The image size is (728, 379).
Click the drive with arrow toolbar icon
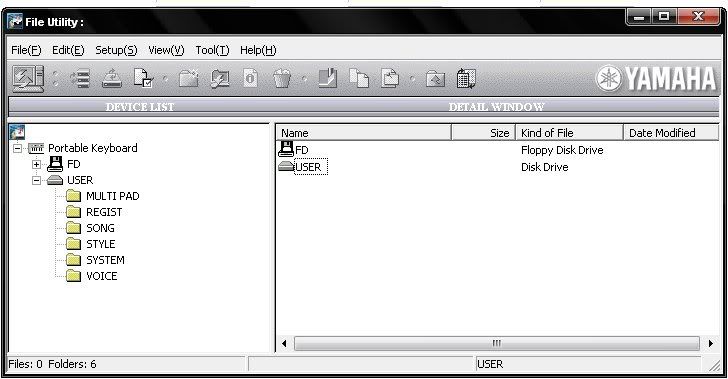(x=112, y=78)
